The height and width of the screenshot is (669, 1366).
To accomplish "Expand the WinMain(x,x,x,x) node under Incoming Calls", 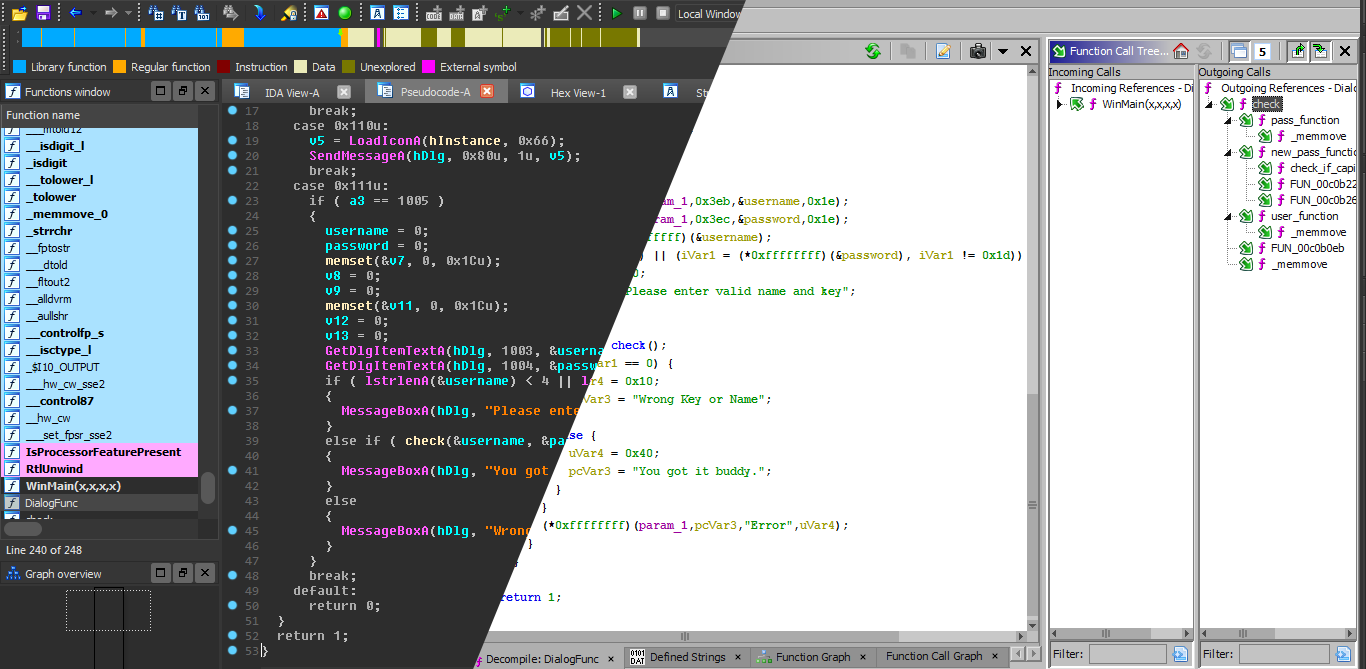I will pyautogui.click(x=1062, y=103).
